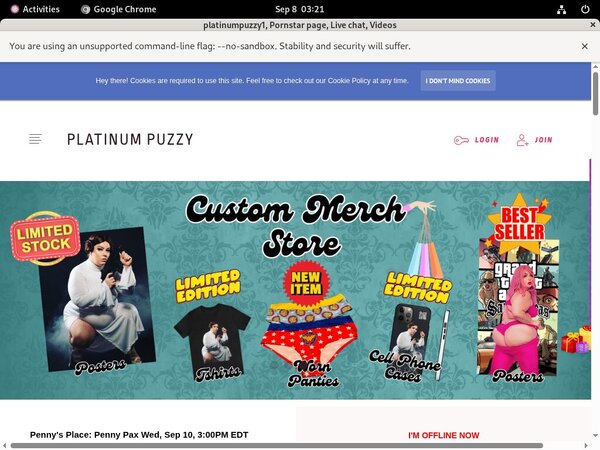This screenshot has width=600, height=450.
Task: Click the JOIN link
Action: click(543, 140)
